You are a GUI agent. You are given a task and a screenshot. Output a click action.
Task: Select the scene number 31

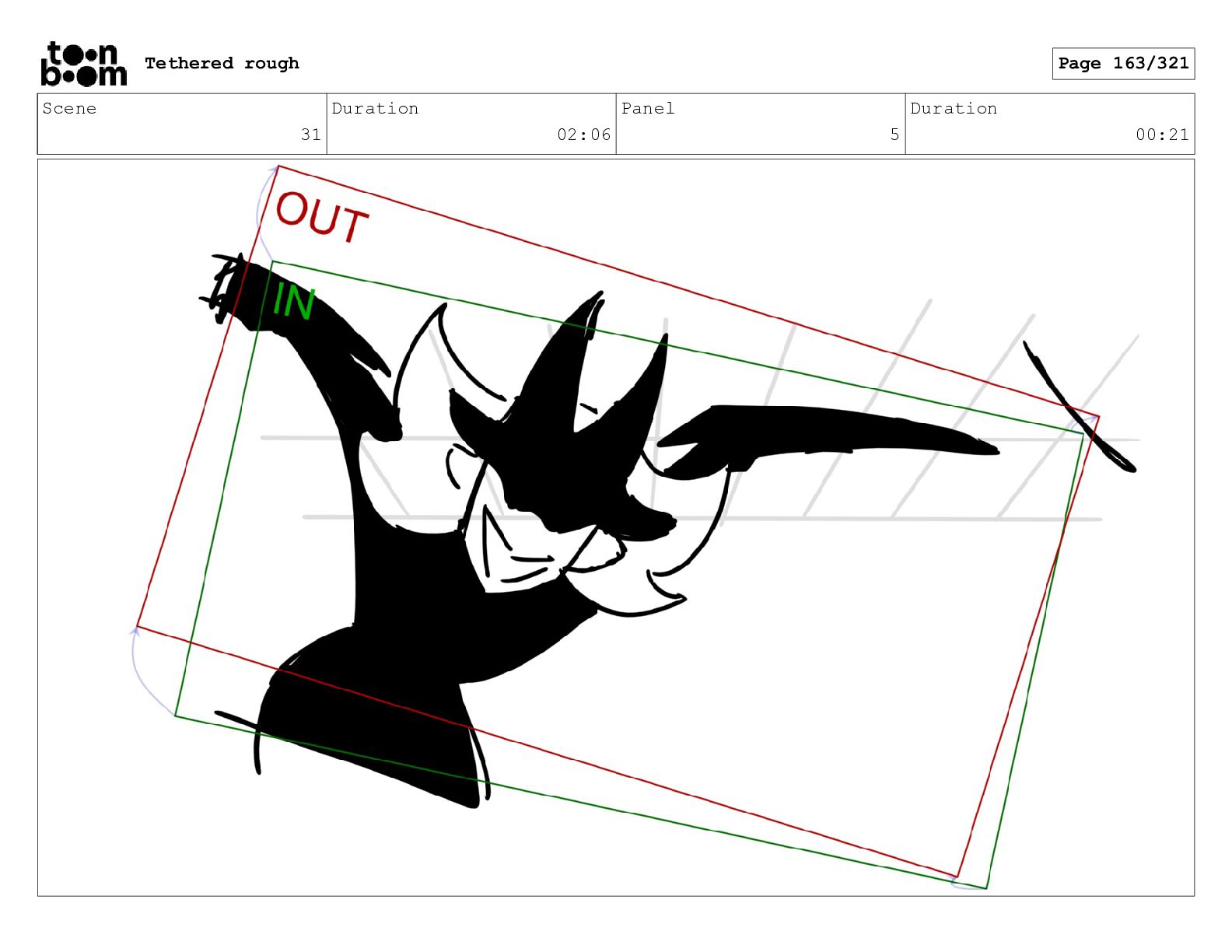(x=311, y=135)
